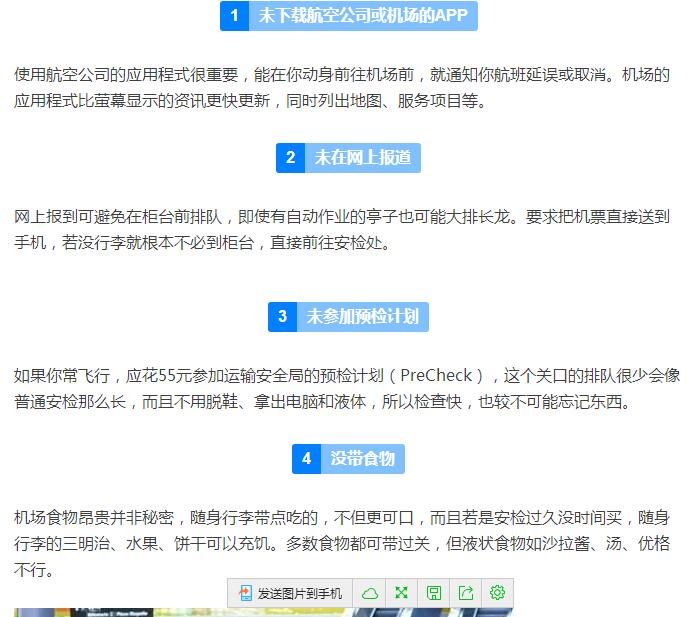Select heading 未参加预检计划

pyautogui.click(x=361, y=316)
